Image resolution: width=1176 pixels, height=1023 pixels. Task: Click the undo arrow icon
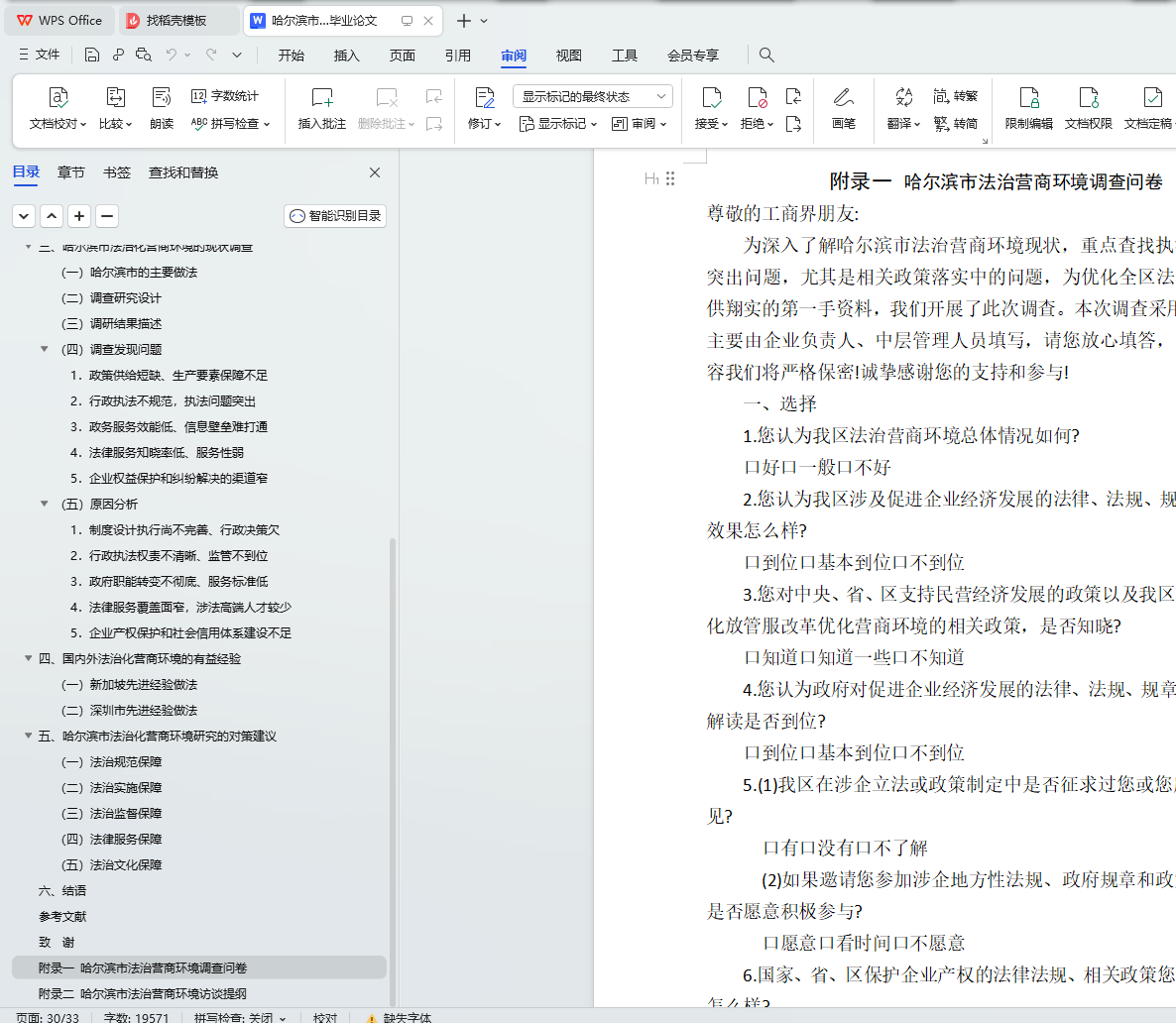click(171, 55)
